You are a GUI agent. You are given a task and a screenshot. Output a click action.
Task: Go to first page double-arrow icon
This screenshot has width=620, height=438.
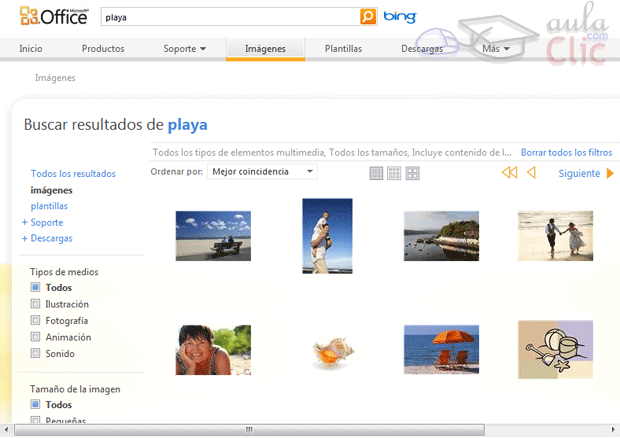coord(509,173)
